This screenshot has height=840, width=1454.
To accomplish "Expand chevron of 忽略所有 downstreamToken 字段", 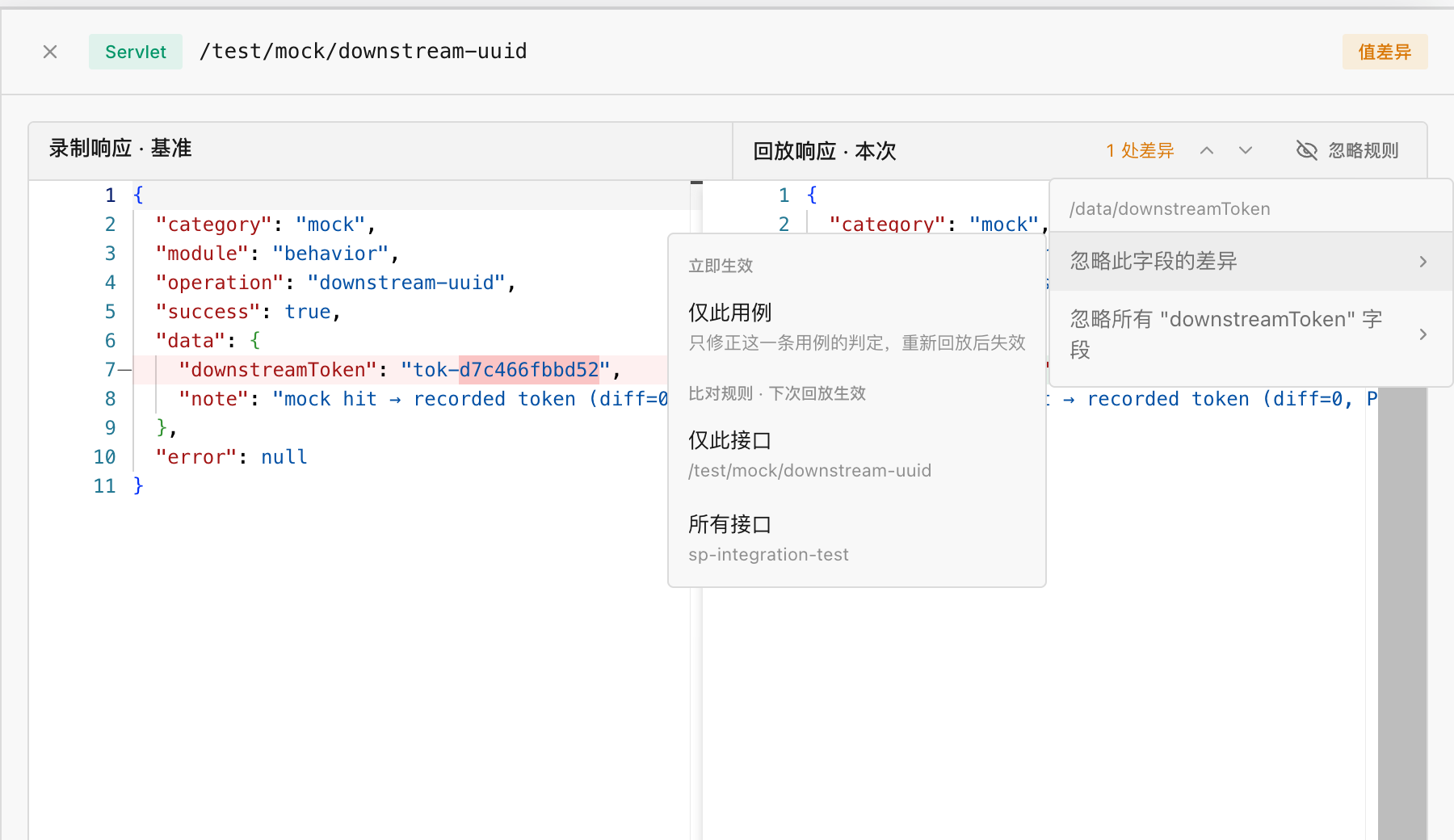I will [x=1423, y=334].
